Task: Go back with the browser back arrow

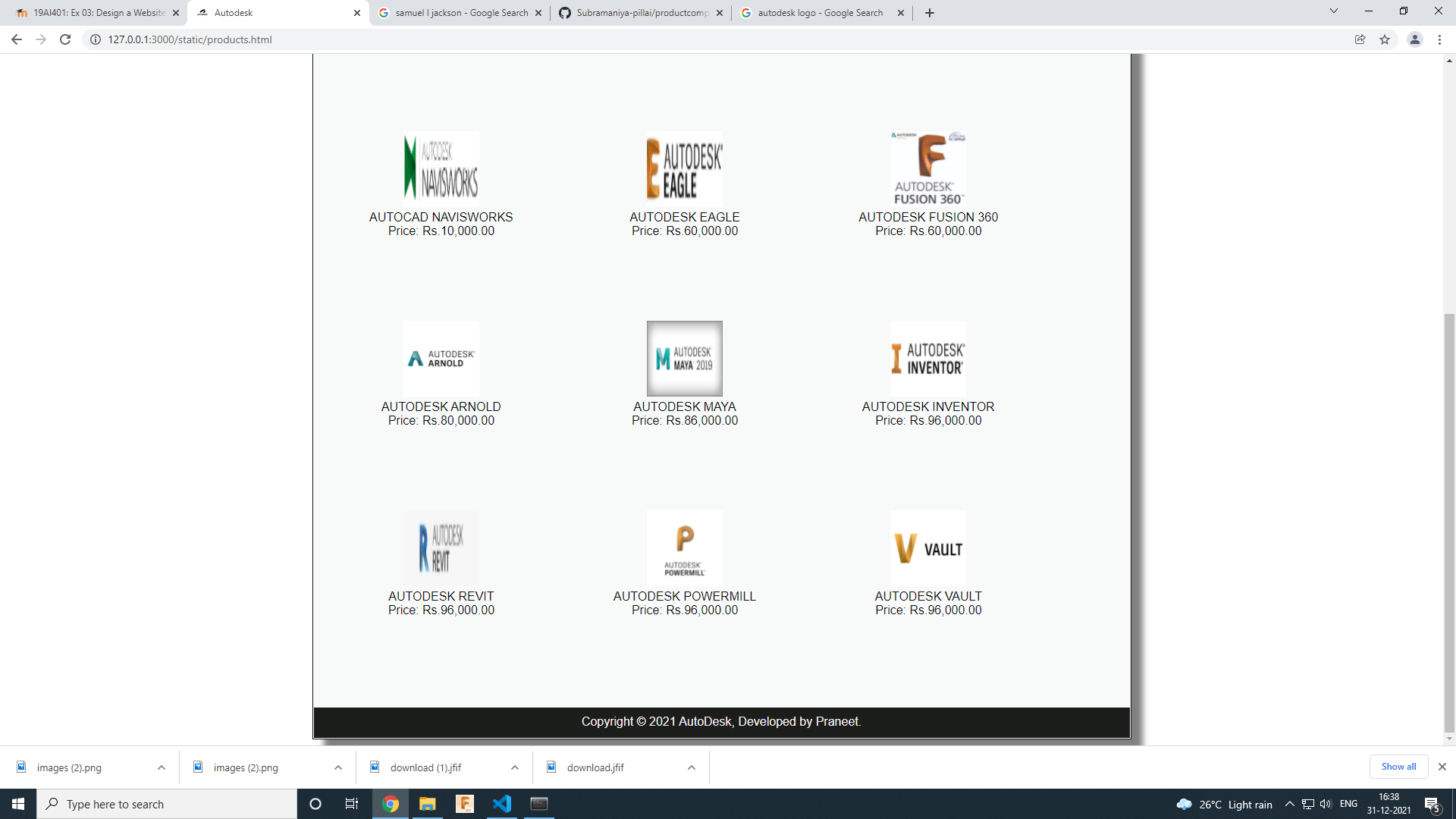Action: click(17, 39)
